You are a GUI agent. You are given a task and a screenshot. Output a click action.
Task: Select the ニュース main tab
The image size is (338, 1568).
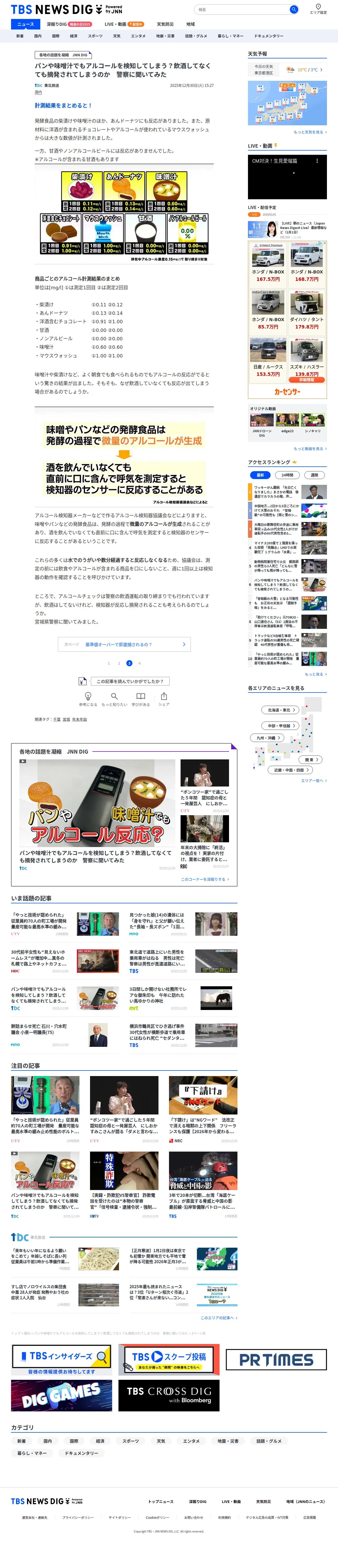click(x=26, y=24)
